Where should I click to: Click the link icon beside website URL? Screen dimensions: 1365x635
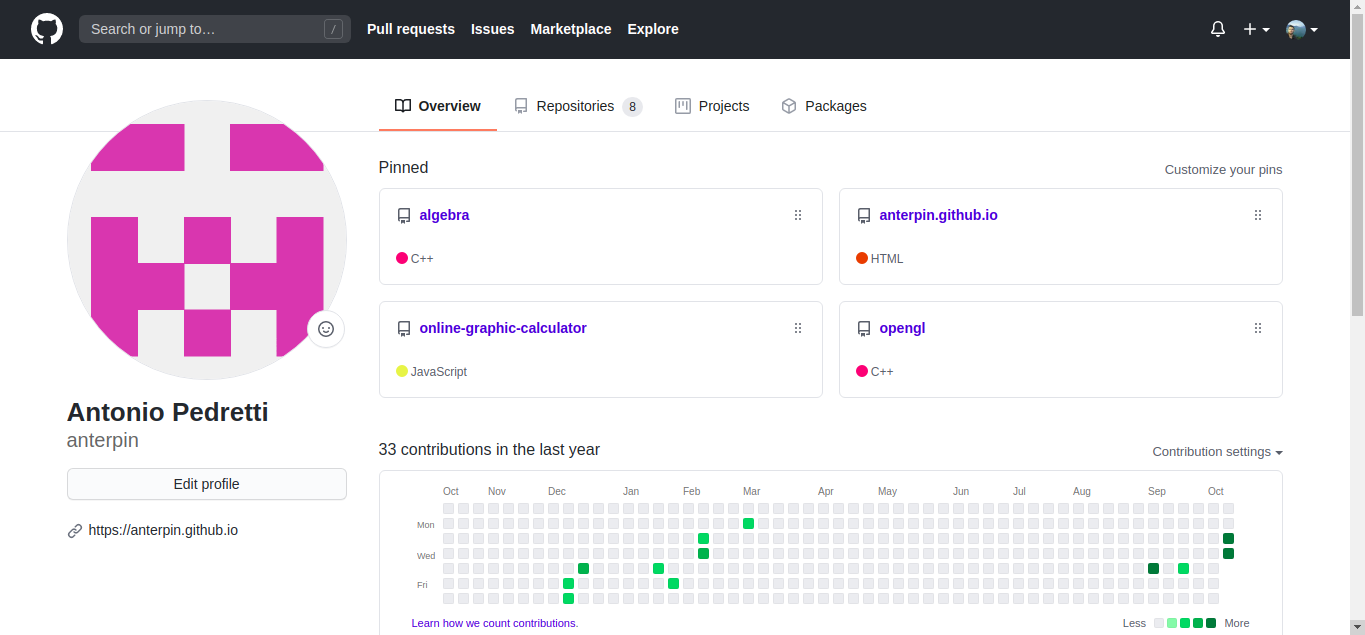75,531
